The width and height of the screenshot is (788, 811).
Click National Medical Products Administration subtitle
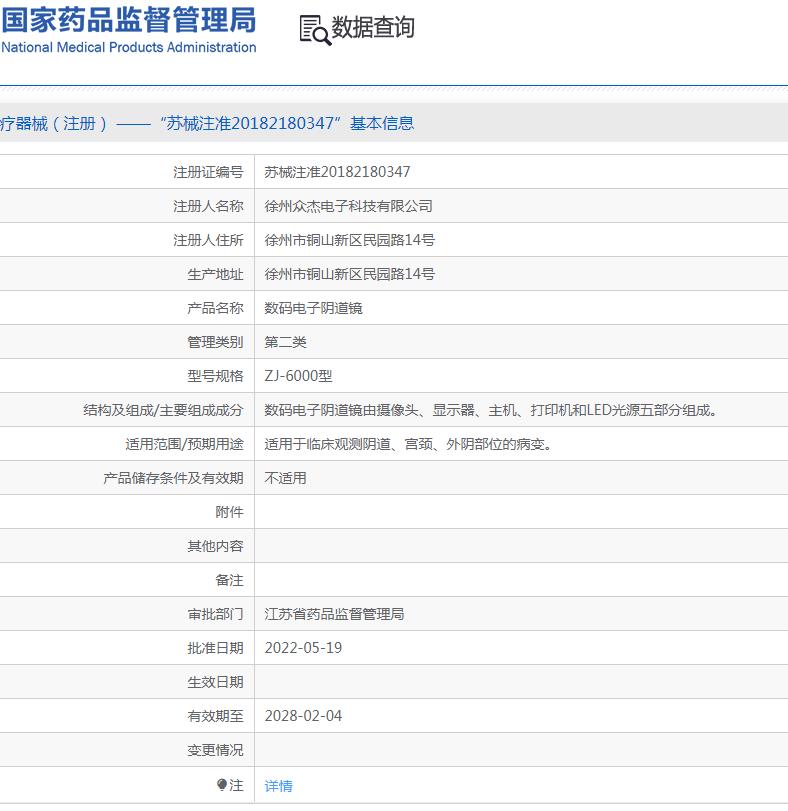[129, 47]
